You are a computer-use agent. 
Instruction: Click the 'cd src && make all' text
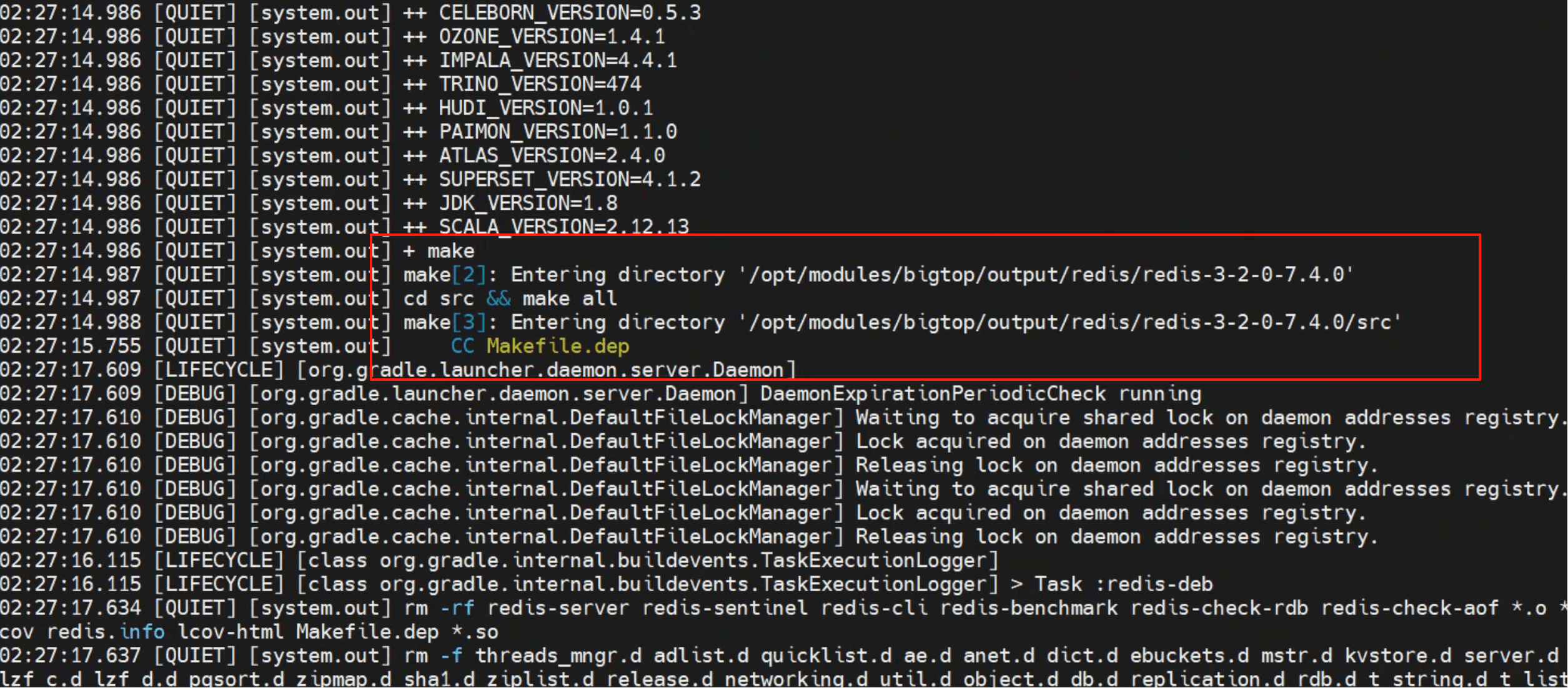click(510, 298)
